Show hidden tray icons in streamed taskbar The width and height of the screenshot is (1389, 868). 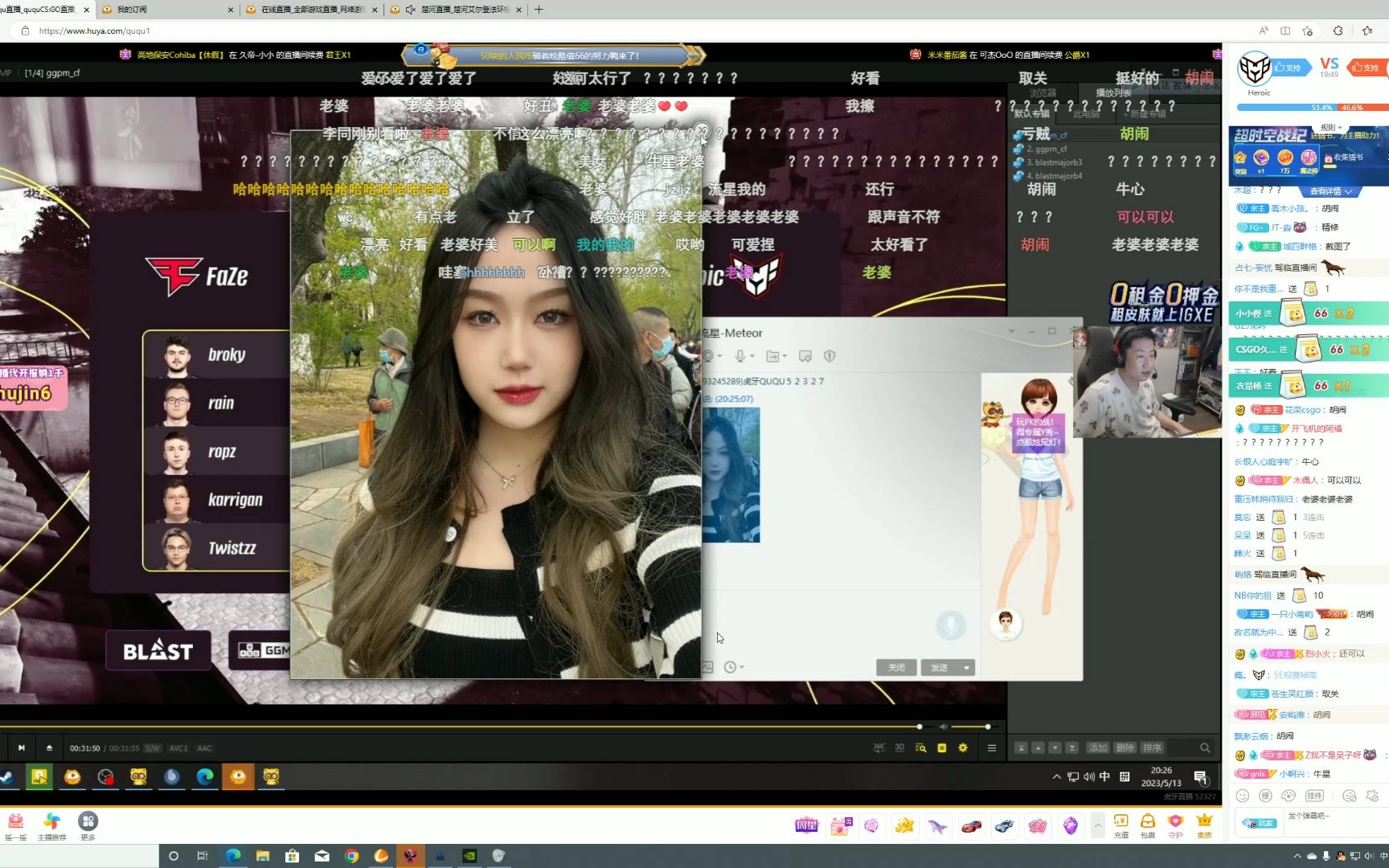[1056, 776]
